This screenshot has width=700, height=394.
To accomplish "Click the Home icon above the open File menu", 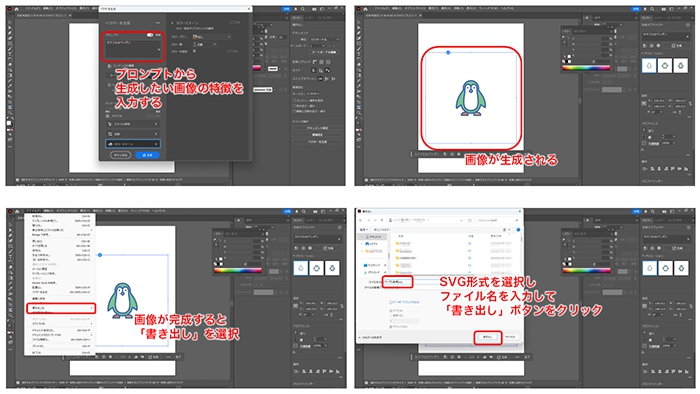I will (x=16, y=211).
